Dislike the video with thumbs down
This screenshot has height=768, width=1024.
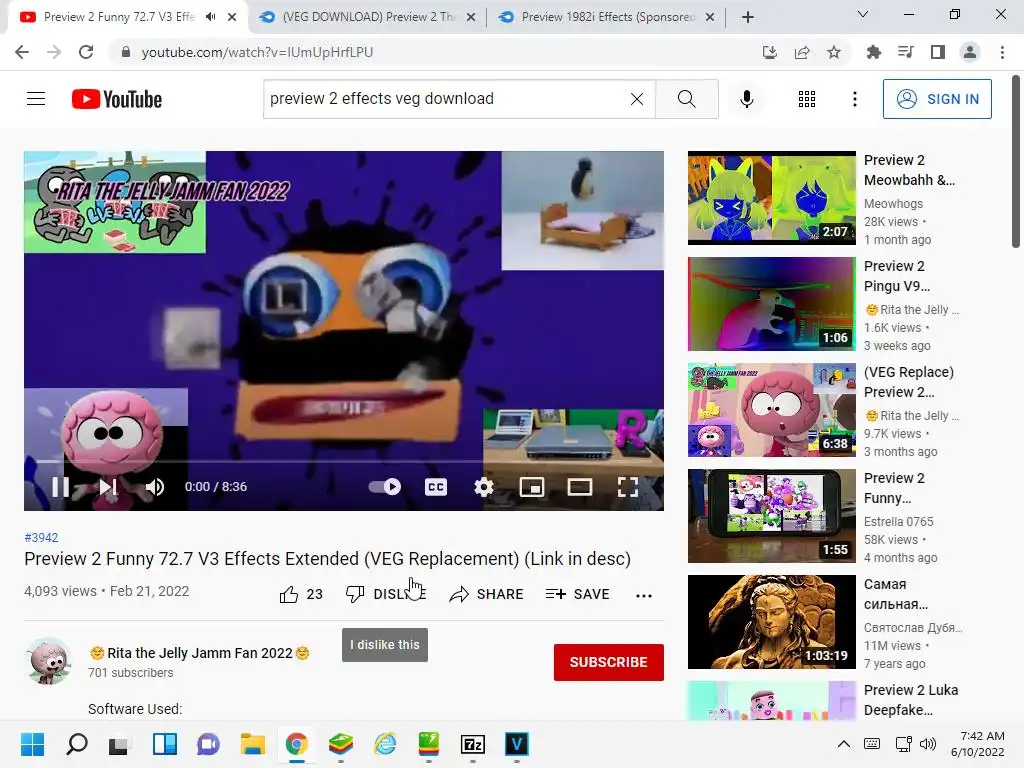tap(385, 594)
